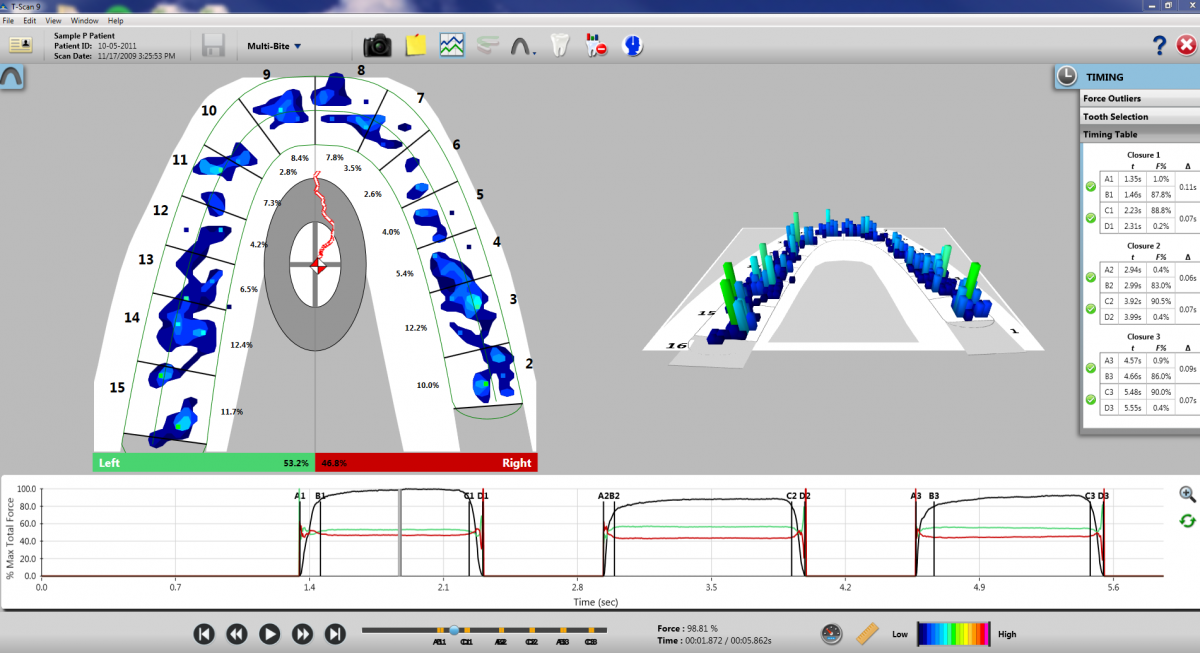Viewport: 1200px width, 653px height.
Task: Open the Window menu
Action: point(84,20)
